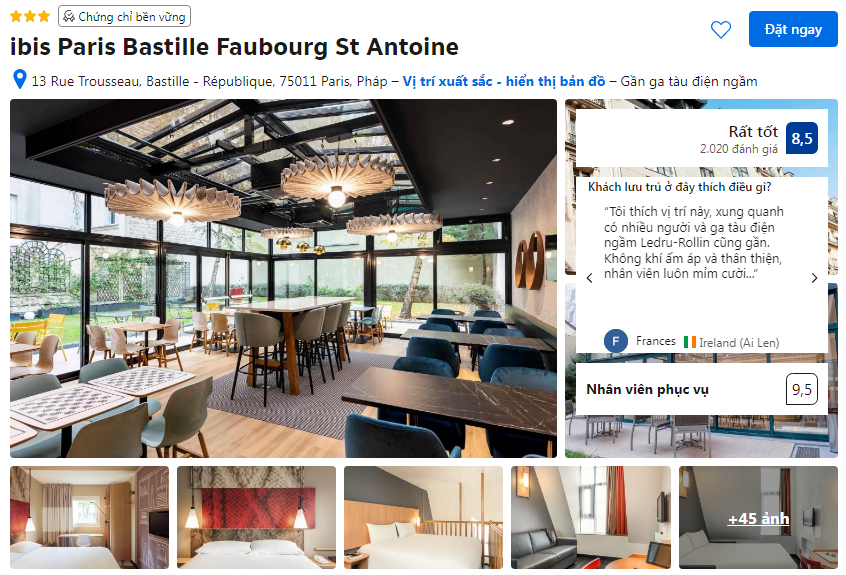
Task: Open mezzanine bed room thumbnail
Action: (424, 518)
